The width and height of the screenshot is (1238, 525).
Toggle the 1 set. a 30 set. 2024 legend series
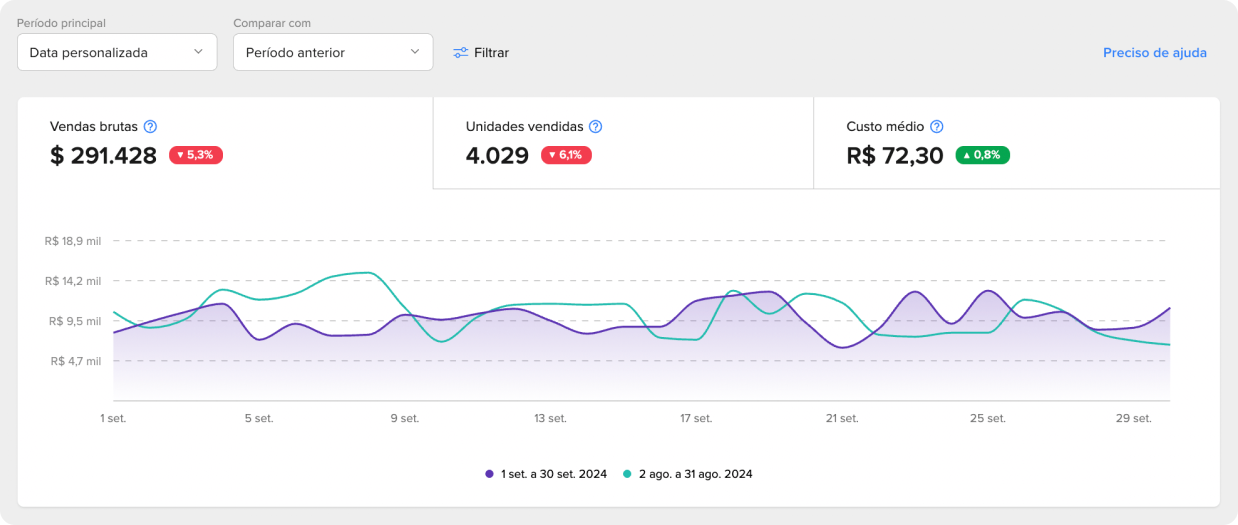tap(553, 474)
